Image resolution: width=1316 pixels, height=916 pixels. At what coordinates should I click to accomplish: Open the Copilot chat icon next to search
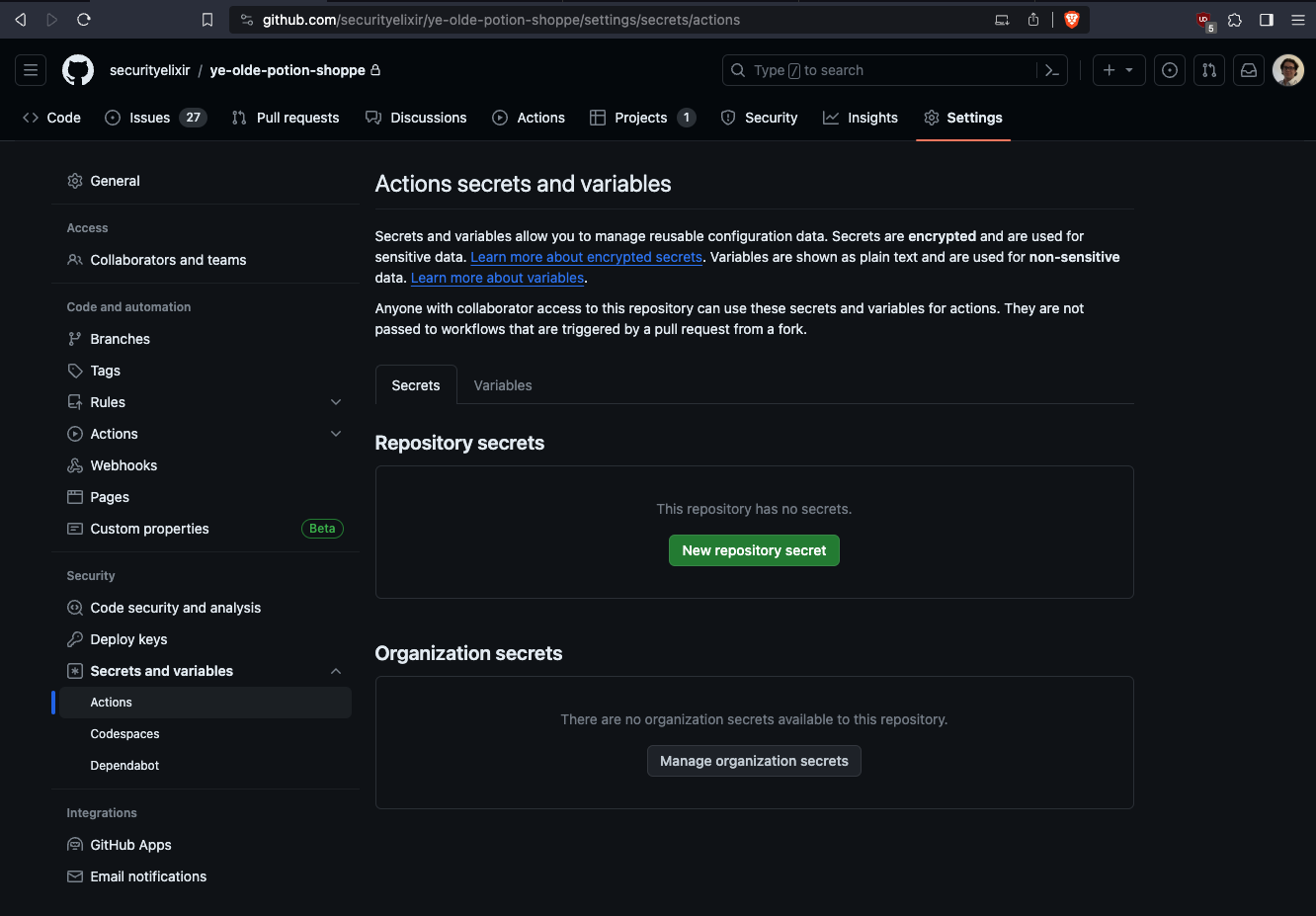1051,69
